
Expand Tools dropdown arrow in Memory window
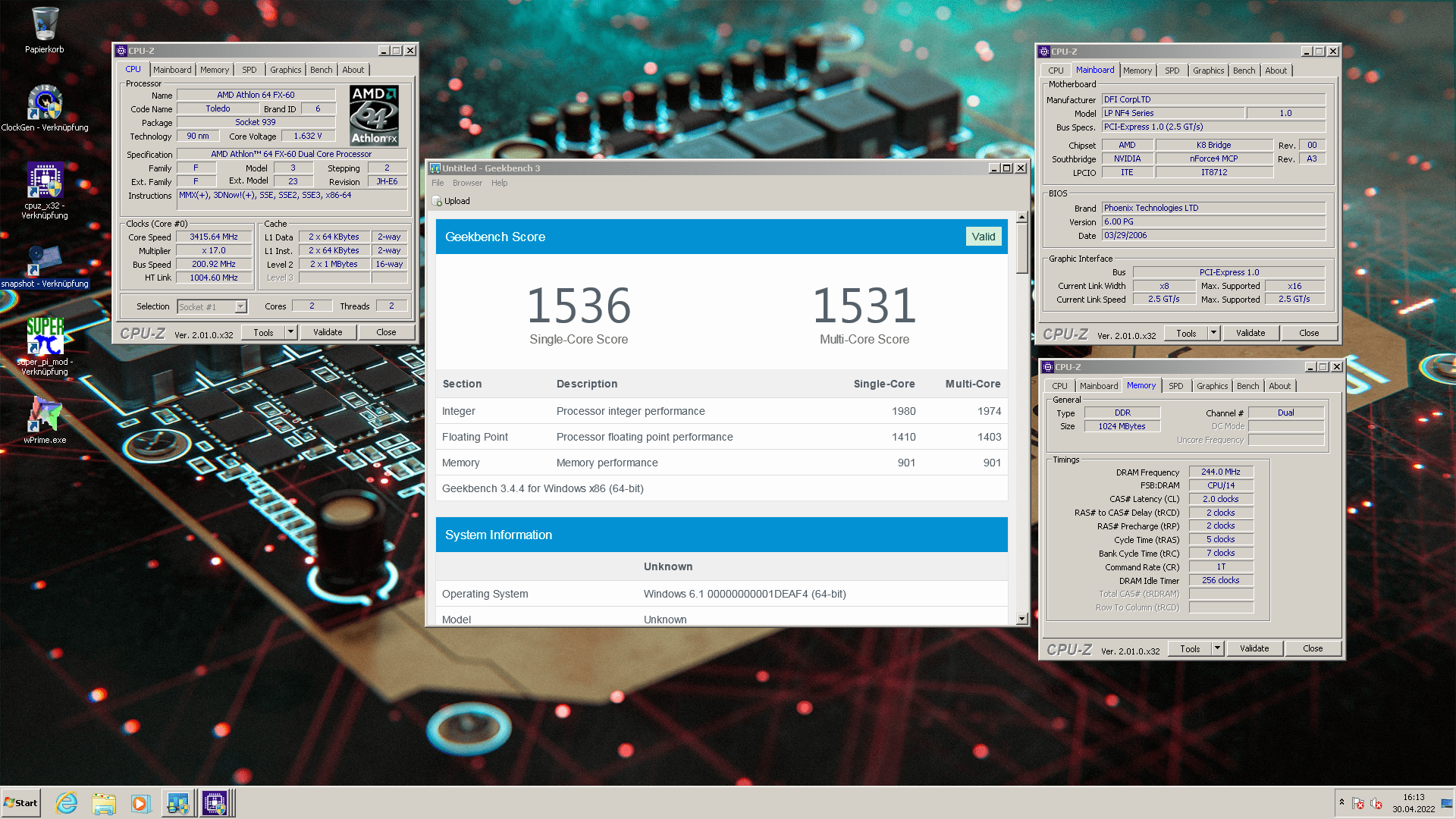(x=1217, y=648)
